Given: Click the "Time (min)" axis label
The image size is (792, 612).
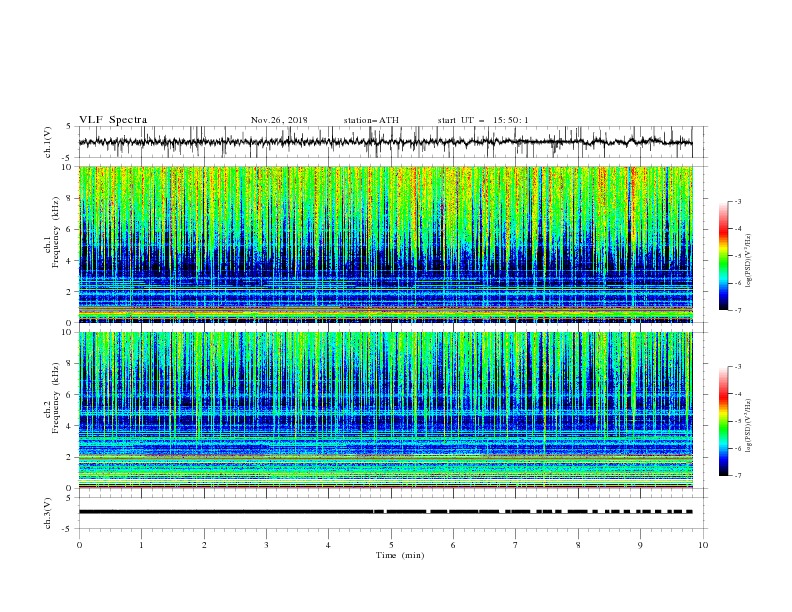Looking at the screenshot, I should (x=400, y=555).
